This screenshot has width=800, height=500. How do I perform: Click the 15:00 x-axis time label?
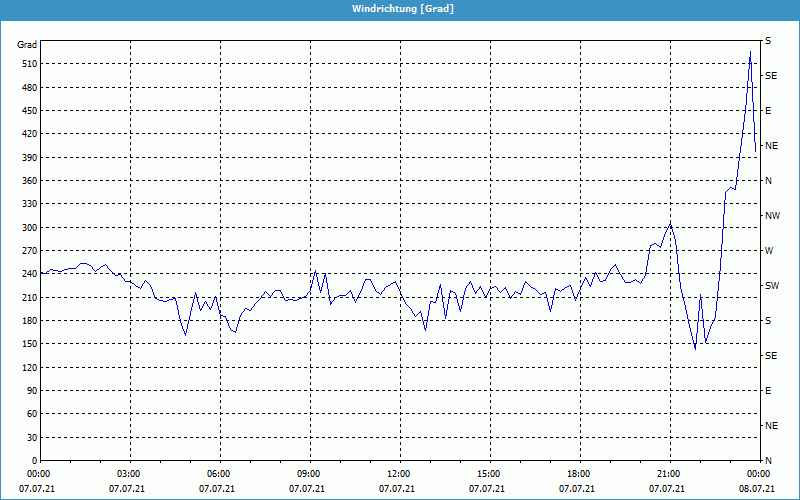(489, 474)
